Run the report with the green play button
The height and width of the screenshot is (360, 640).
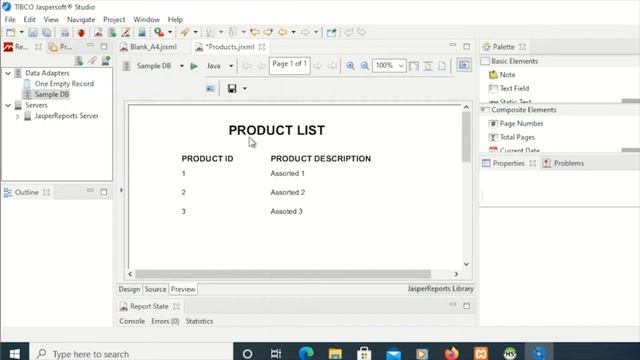(194, 66)
